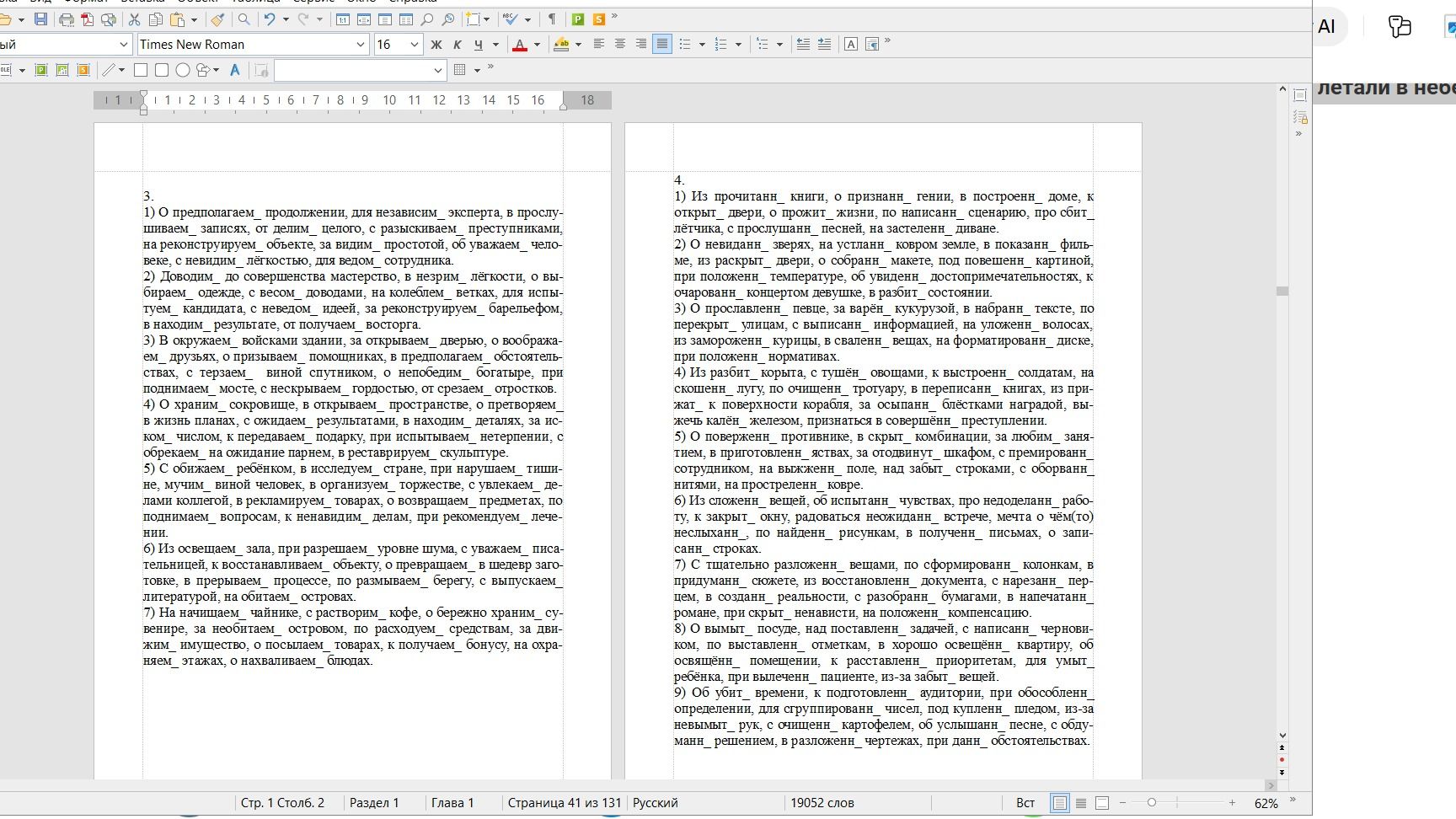This screenshot has width=1456, height=819.
Task: Open word count via '19052 слов'
Action: point(822,803)
